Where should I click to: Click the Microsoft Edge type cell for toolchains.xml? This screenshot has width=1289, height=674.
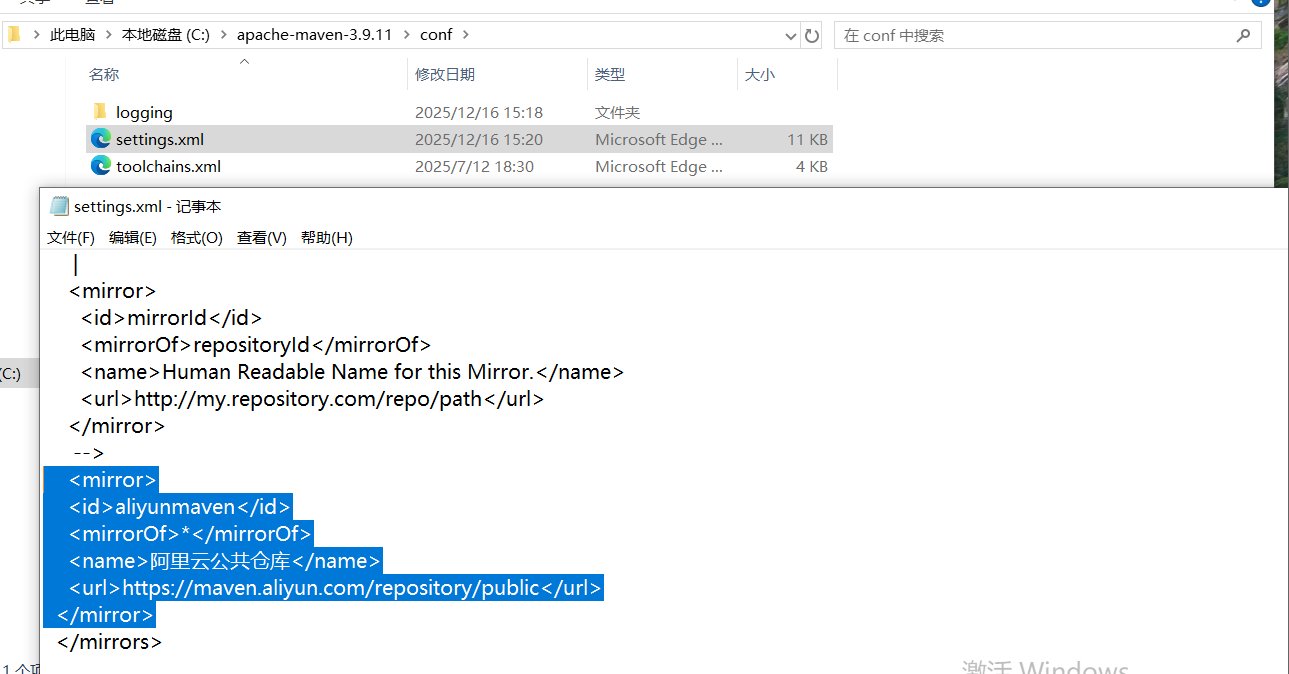(x=659, y=167)
